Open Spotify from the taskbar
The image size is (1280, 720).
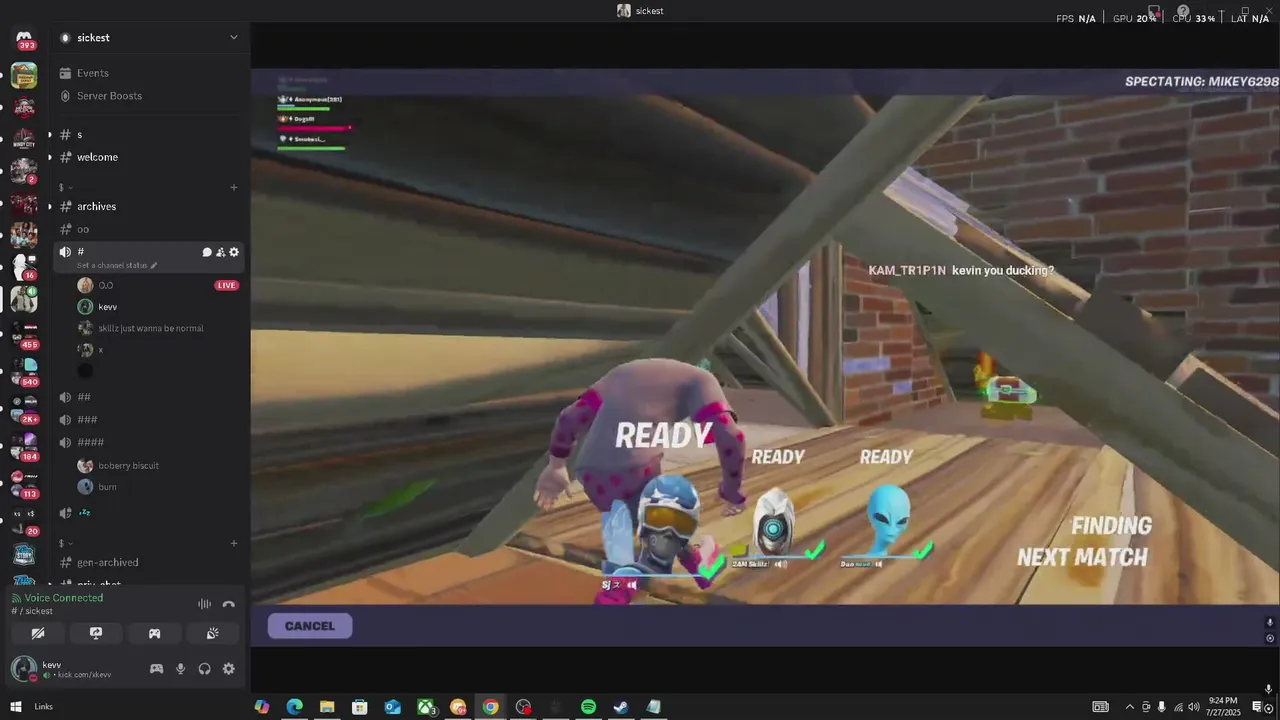pyautogui.click(x=588, y=707)
